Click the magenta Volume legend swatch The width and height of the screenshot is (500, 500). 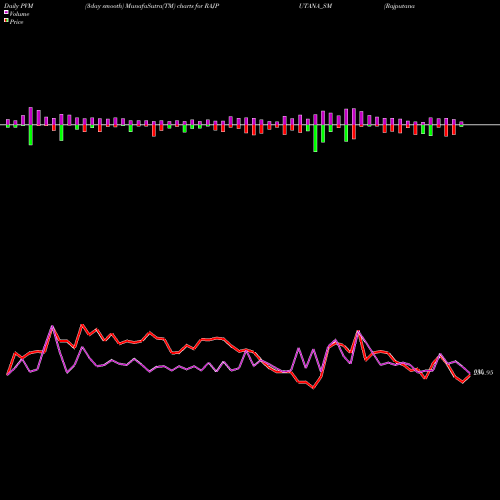tap(6, 13)
